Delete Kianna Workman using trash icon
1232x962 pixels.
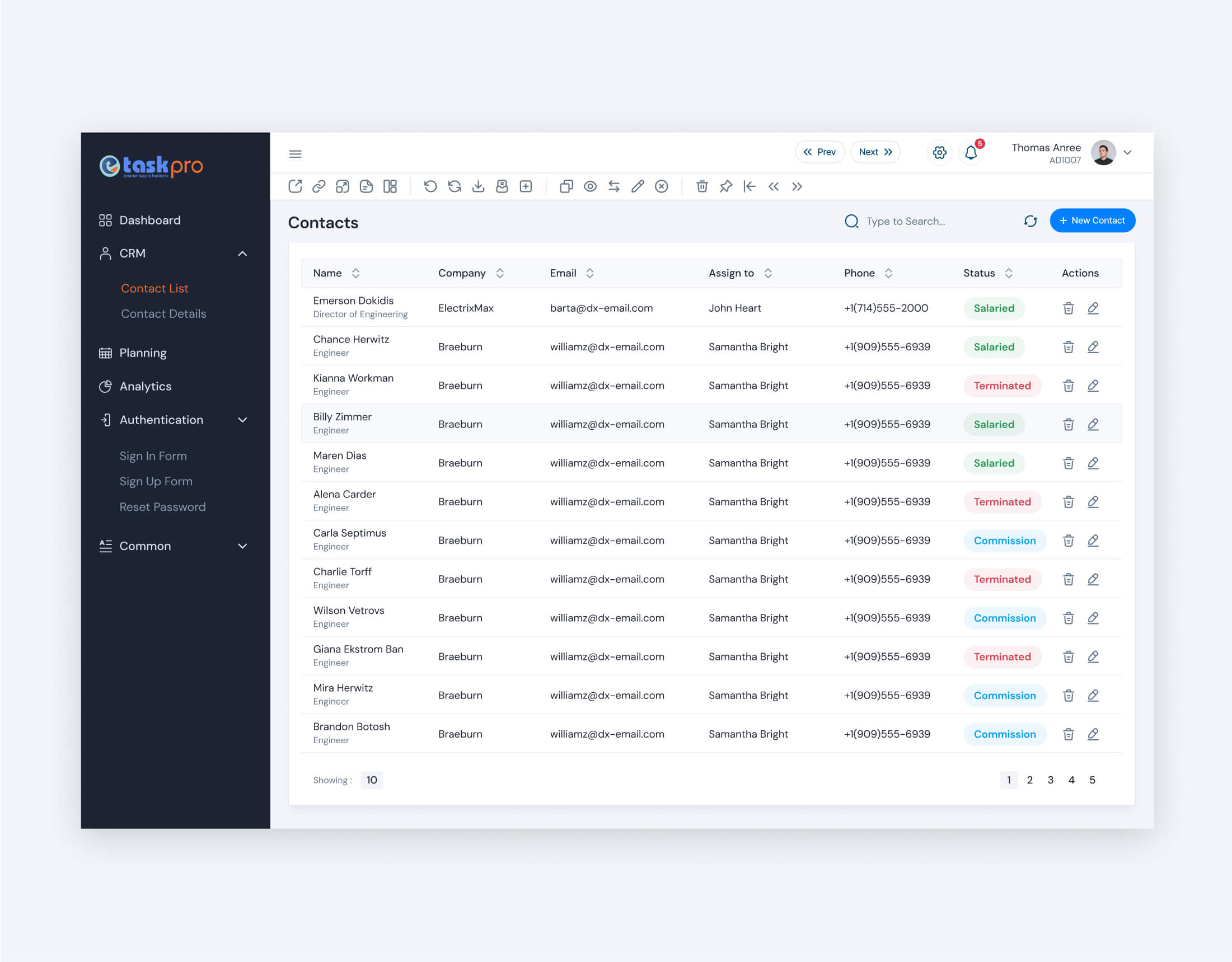[1068, 385]
